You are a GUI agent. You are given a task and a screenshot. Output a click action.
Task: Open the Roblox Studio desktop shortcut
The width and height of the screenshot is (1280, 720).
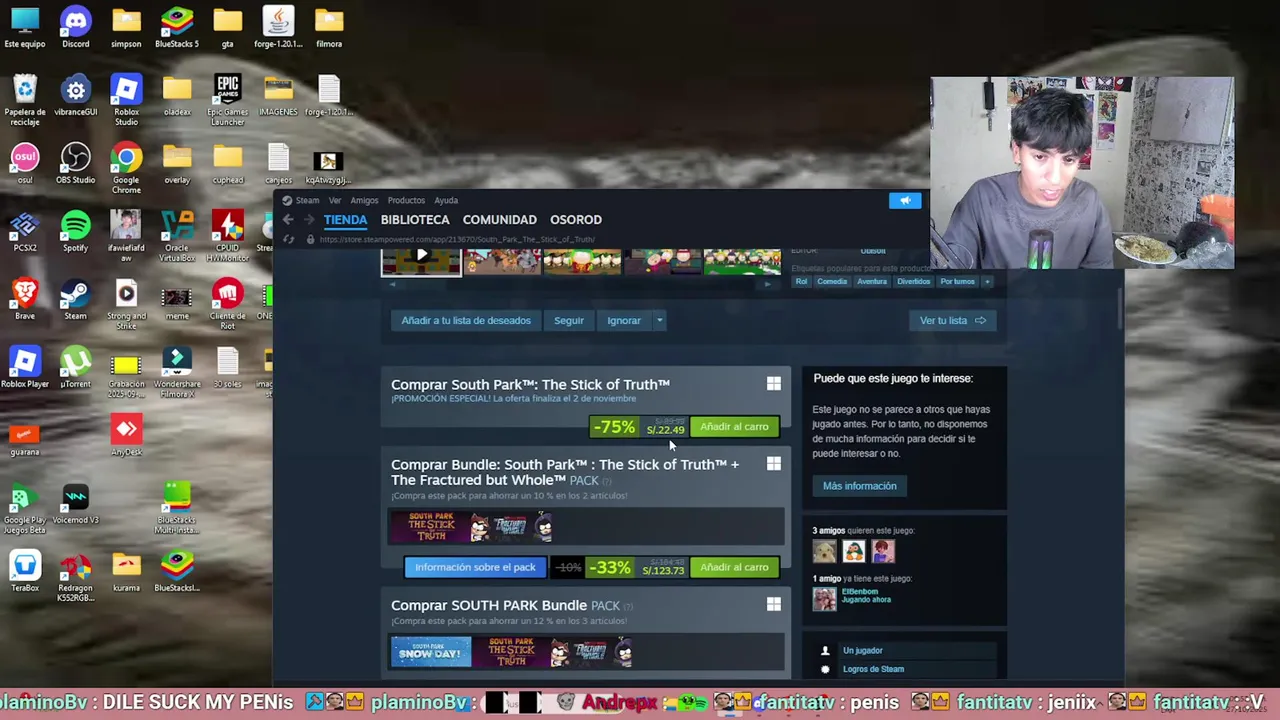126,100
